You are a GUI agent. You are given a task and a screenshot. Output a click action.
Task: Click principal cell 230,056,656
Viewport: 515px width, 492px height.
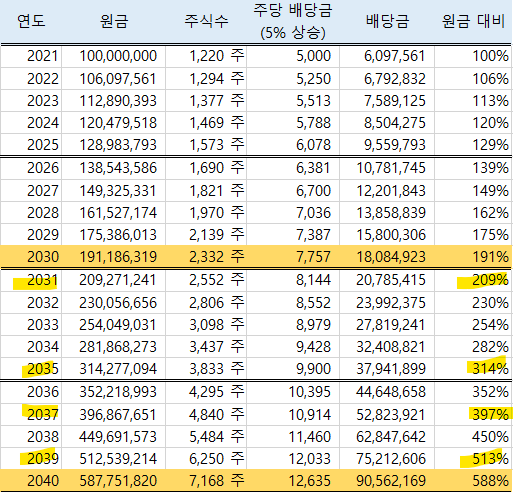pos(118,303)
